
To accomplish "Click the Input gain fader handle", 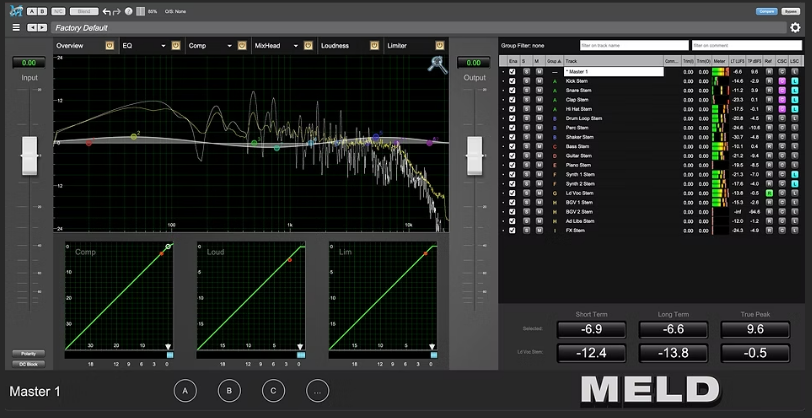I will point(29,154).
